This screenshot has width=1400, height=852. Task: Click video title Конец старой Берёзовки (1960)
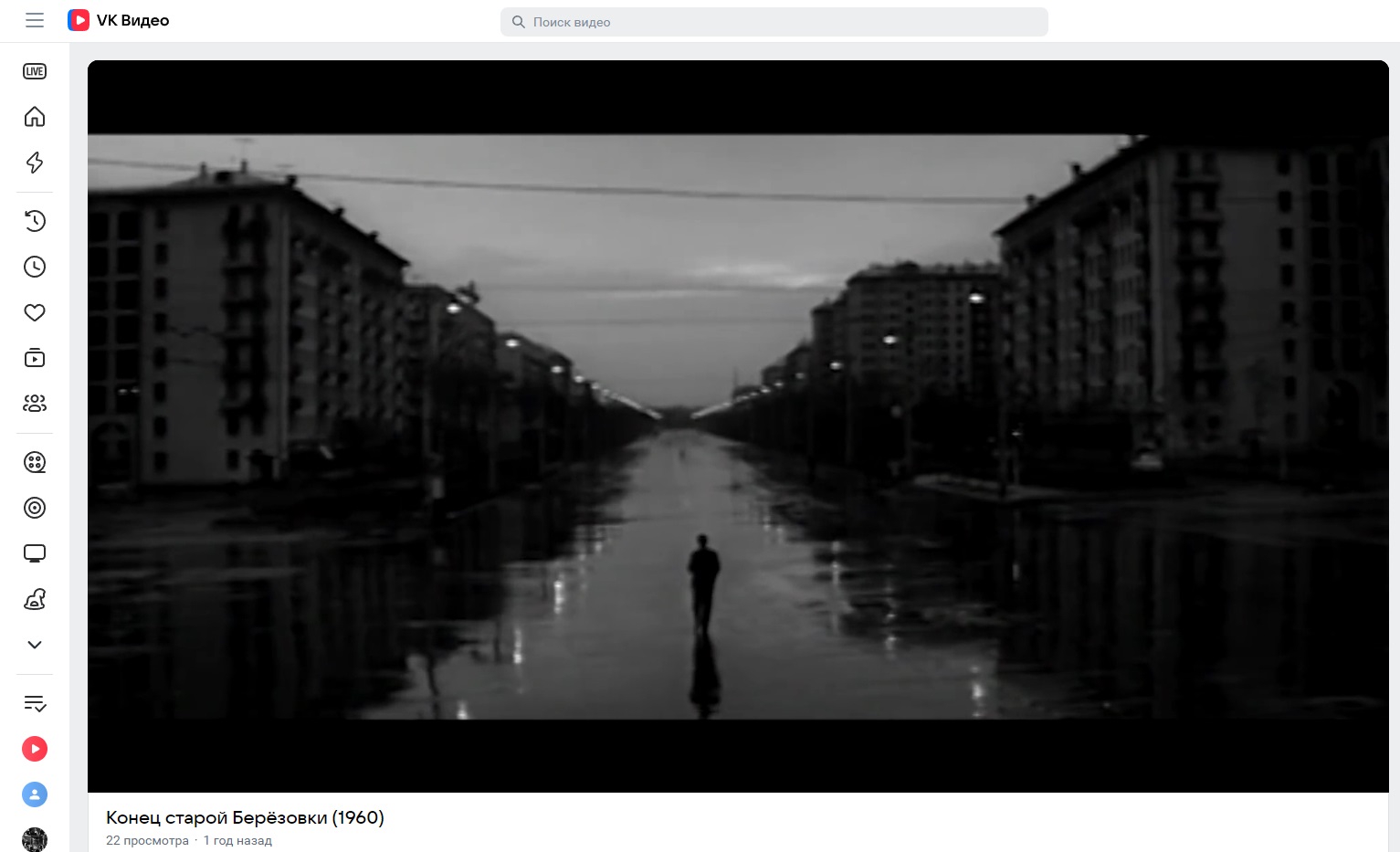[x=245, y=817]
